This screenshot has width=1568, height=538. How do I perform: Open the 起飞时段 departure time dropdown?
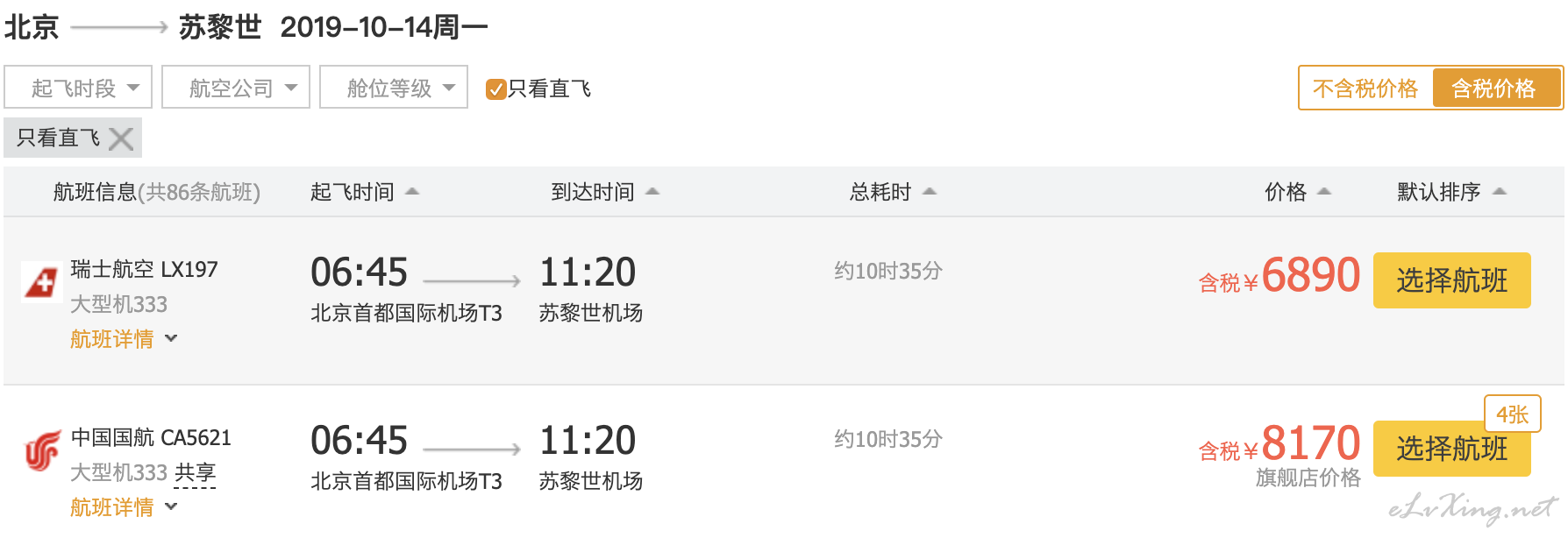78,88
